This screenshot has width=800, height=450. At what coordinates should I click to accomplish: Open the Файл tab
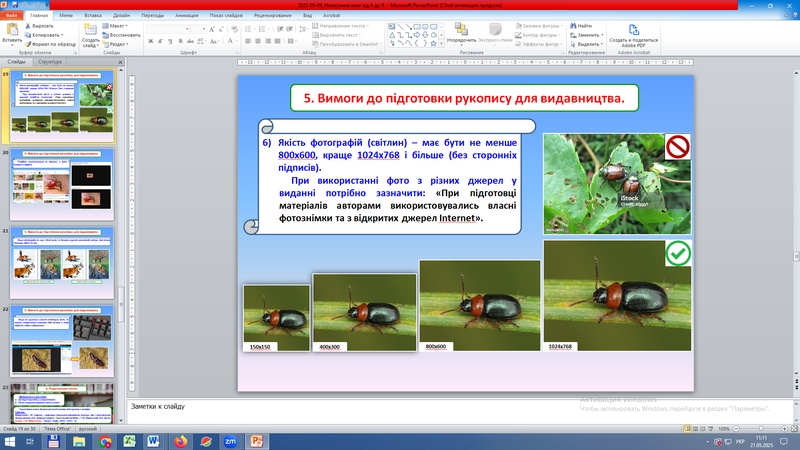11,15
